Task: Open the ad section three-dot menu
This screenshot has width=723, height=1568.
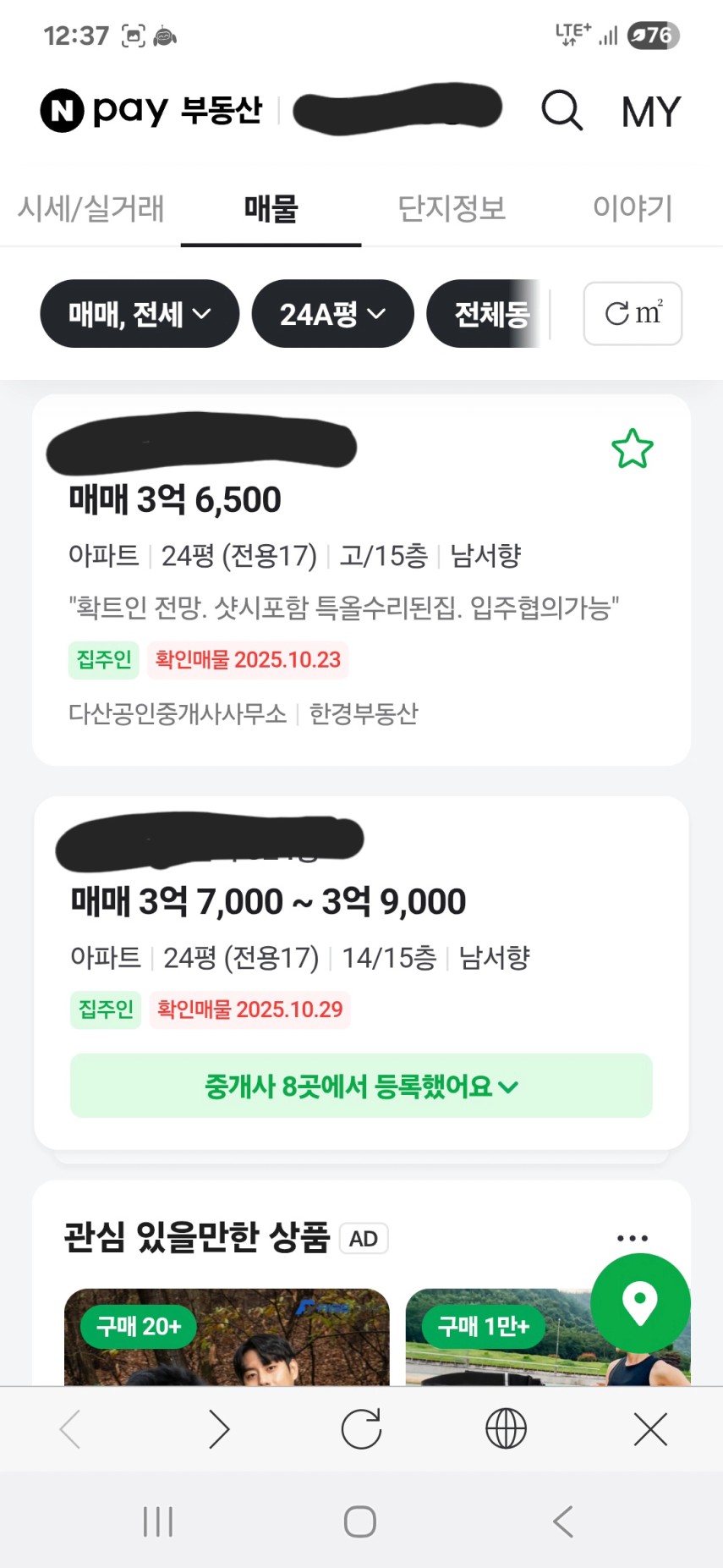Action: [x=632, y=1238]
